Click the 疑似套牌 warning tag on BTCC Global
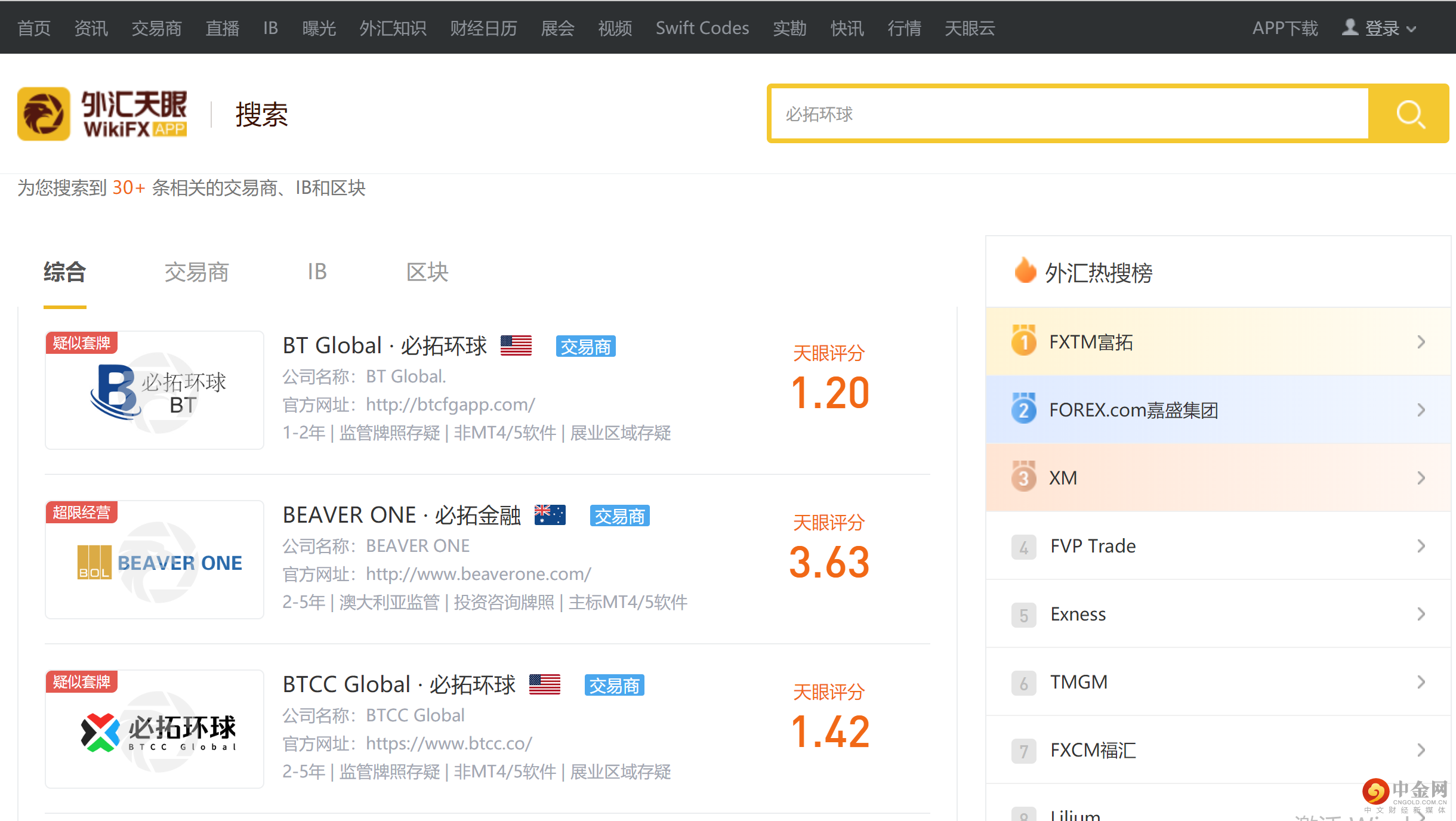1456x821 pixels. [x=82, y=682]
